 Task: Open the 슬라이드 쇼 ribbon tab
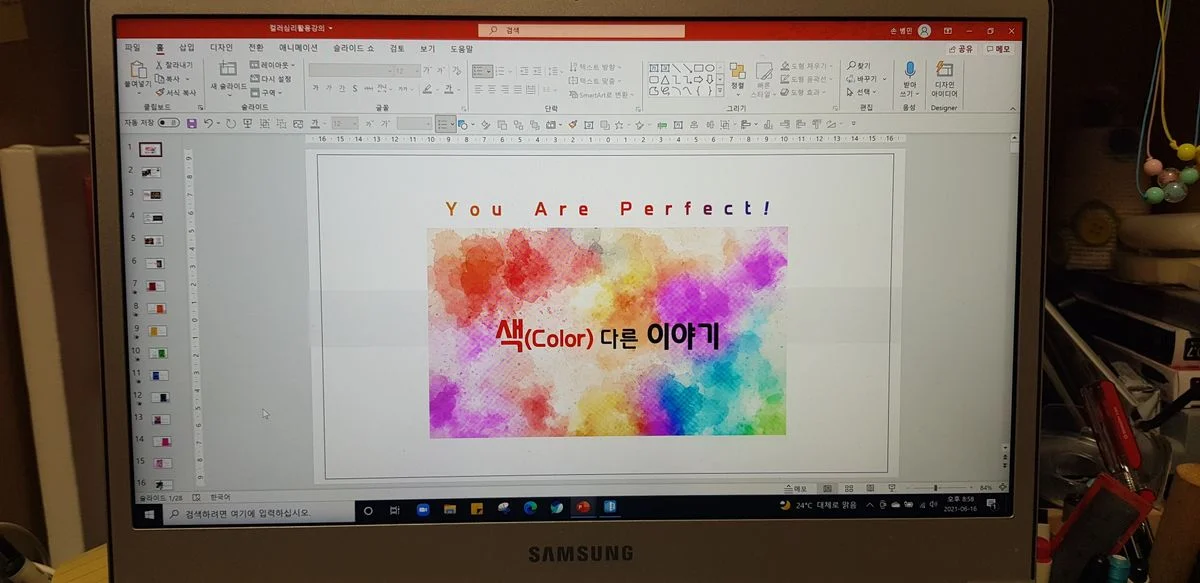354,48
